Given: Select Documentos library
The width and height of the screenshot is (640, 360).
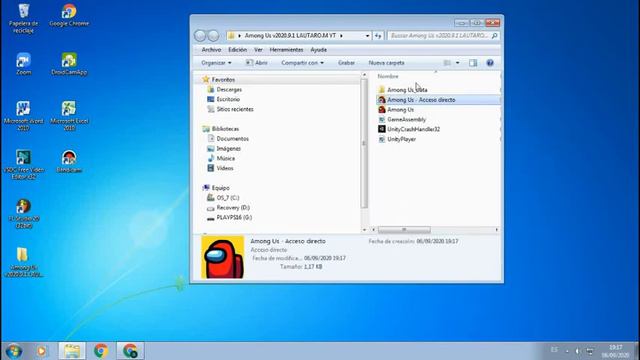Looking at the screenshot, I should pyautogui.click(x=228, y=139).
